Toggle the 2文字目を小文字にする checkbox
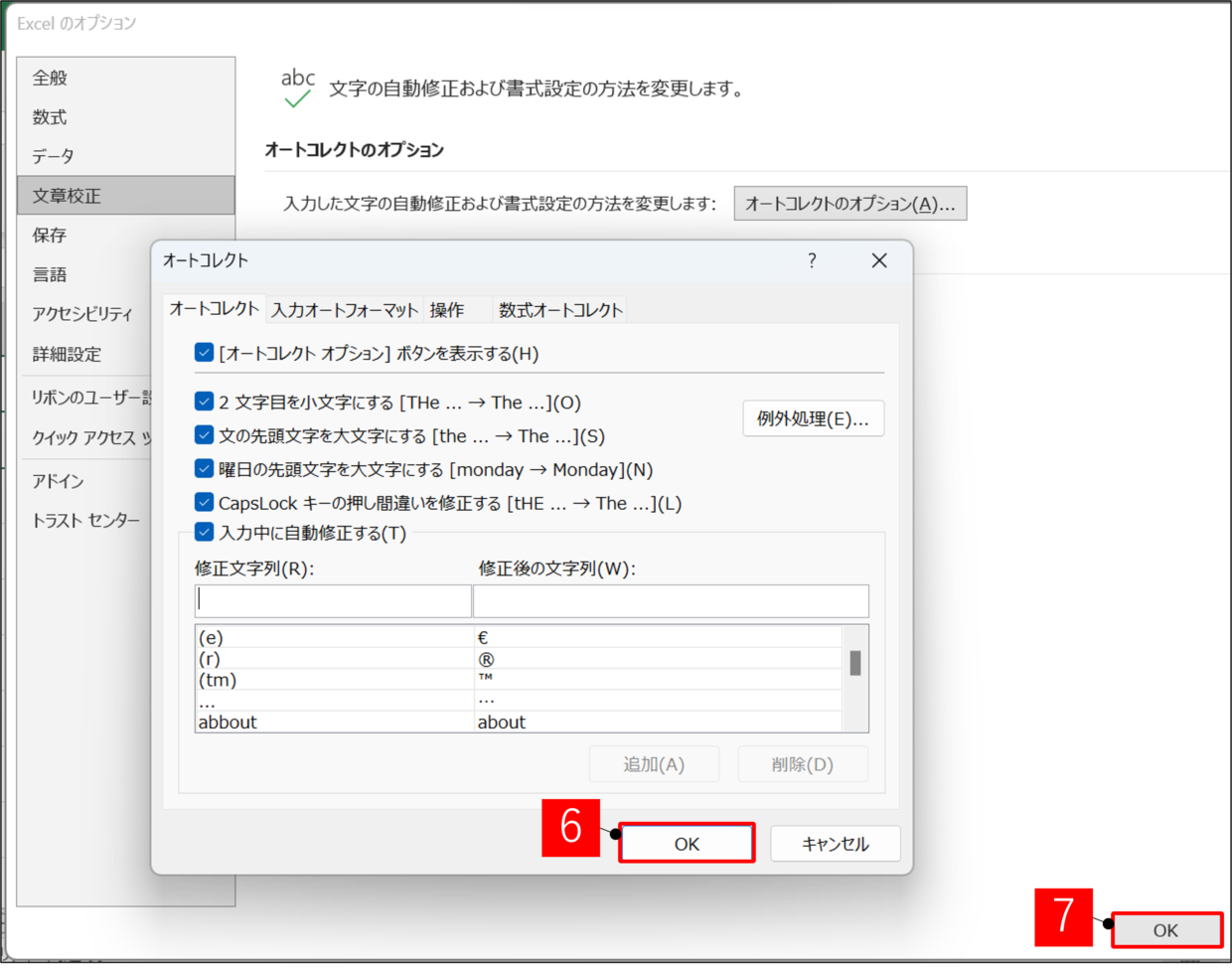The height and width of the screenshot is (973, 1232). tap(204, 402)
